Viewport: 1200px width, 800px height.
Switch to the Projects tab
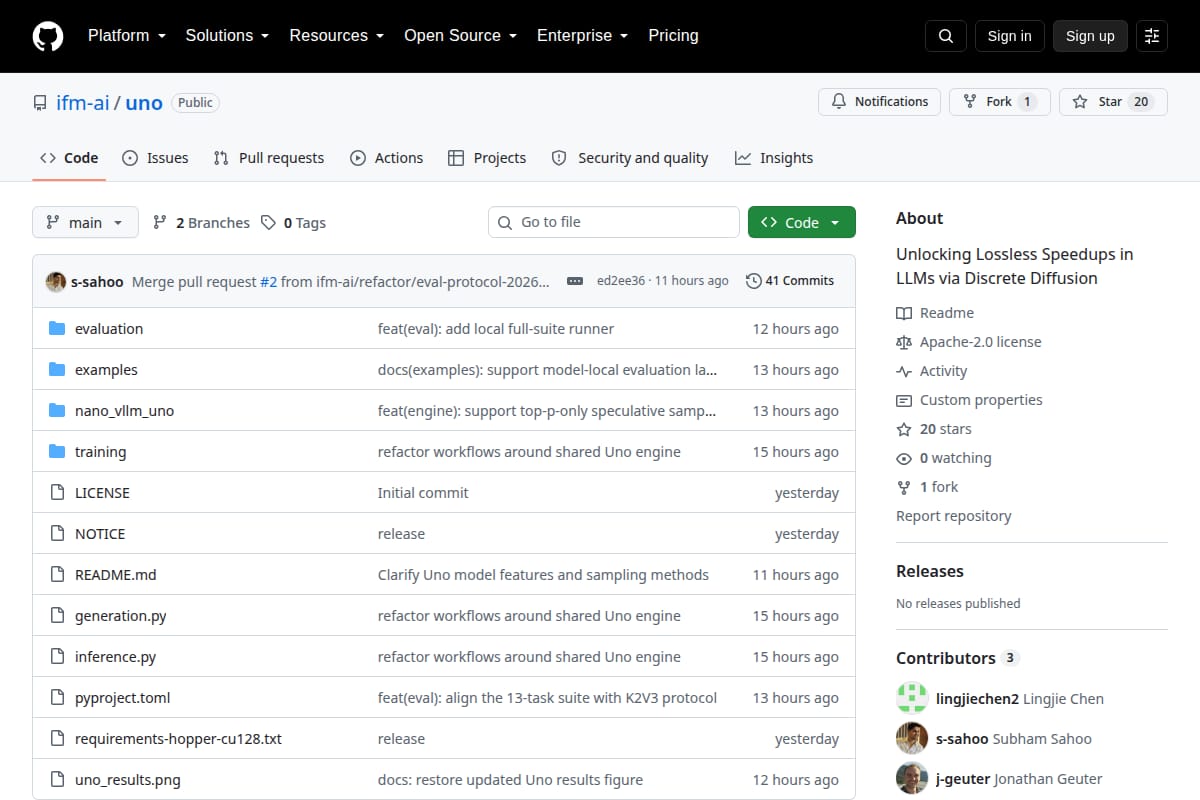coord(487,158)
